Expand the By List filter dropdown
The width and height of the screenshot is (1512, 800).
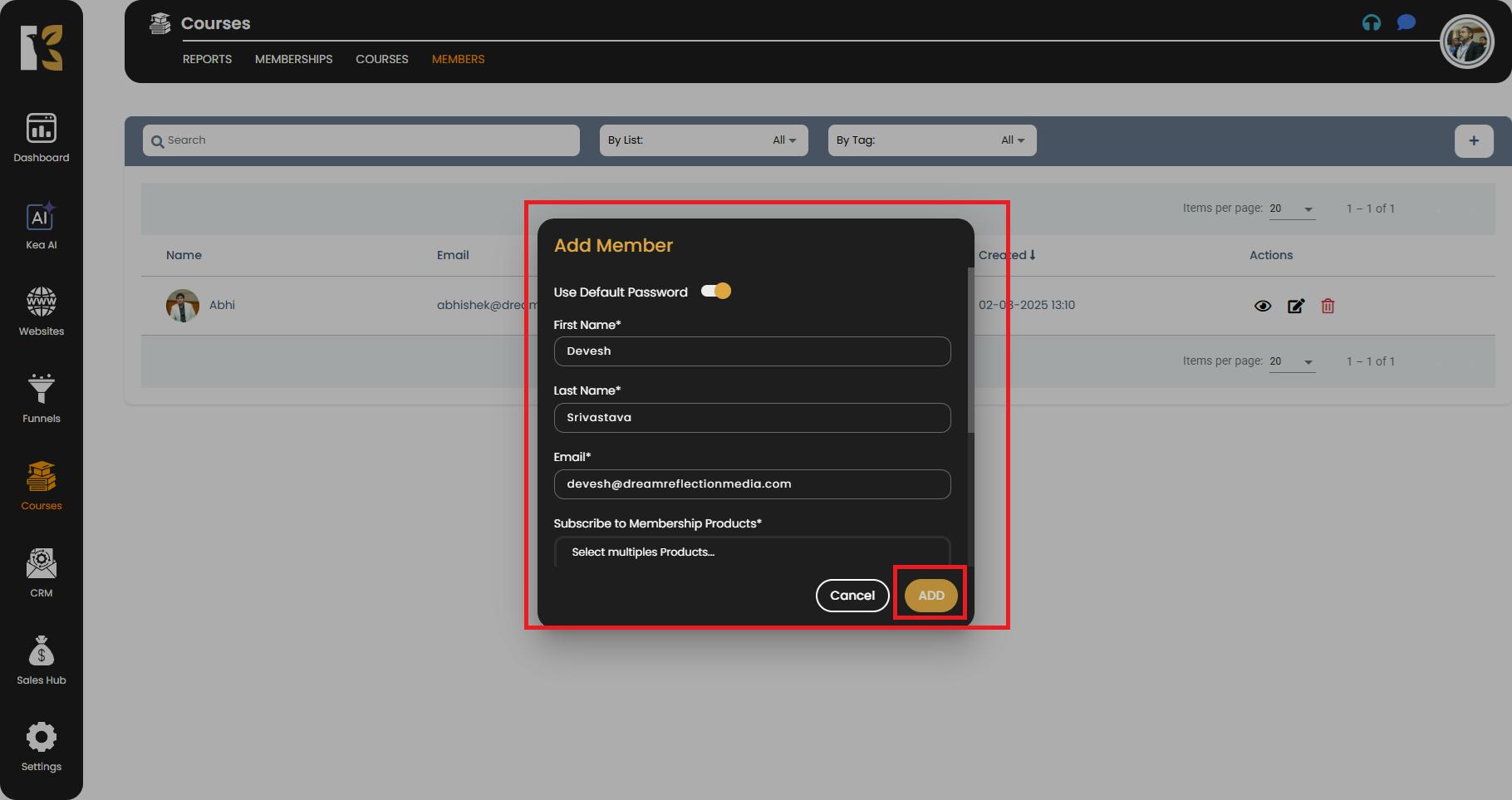pos(703,140)
